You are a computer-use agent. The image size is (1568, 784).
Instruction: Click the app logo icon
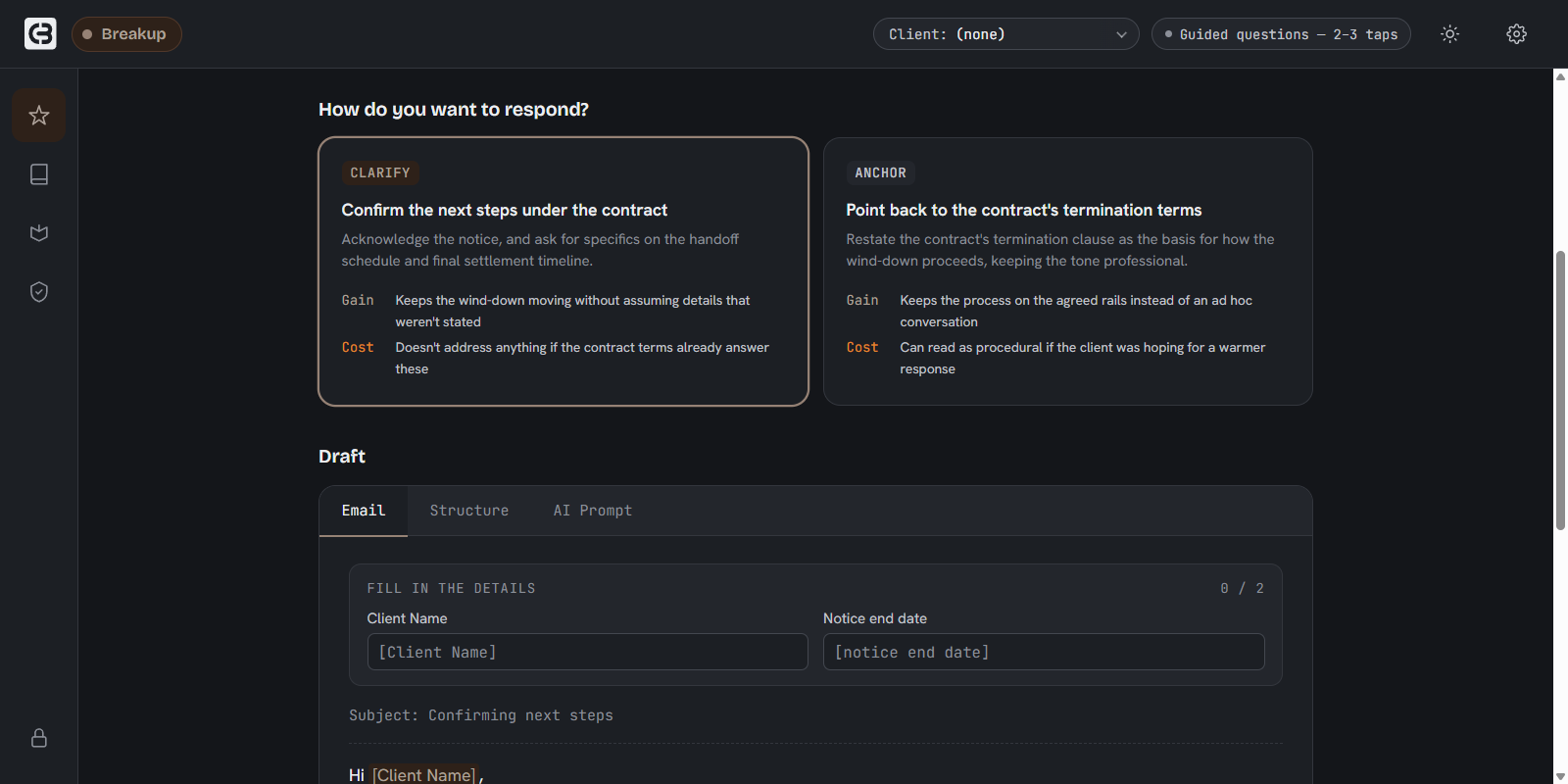tap(40, 33)
